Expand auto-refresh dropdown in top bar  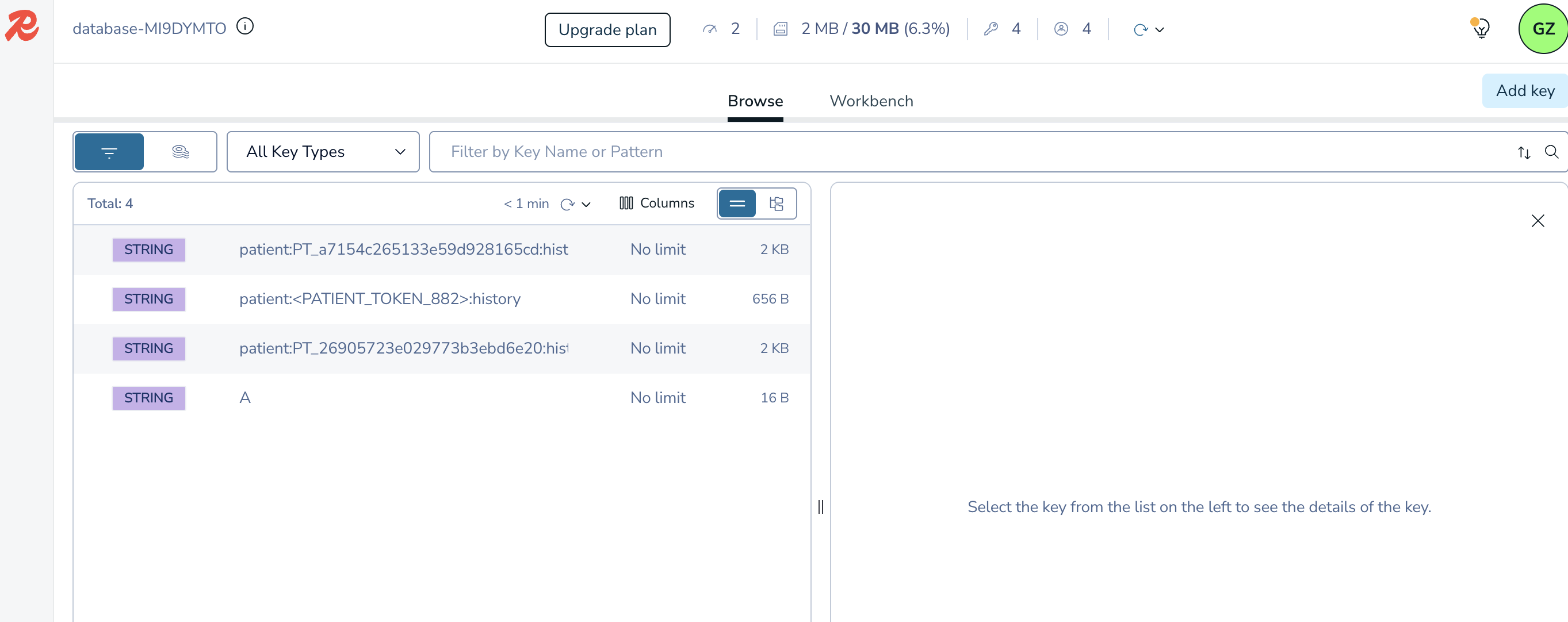tap(1159, 29)
